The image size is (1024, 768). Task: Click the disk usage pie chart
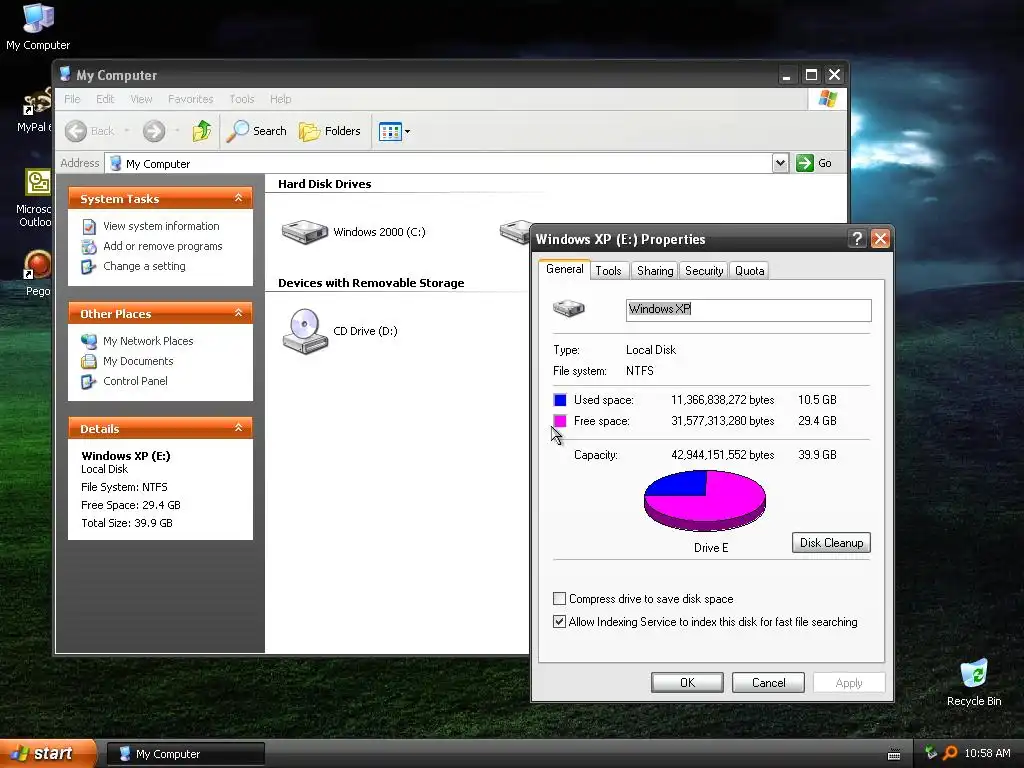point(705,500)
